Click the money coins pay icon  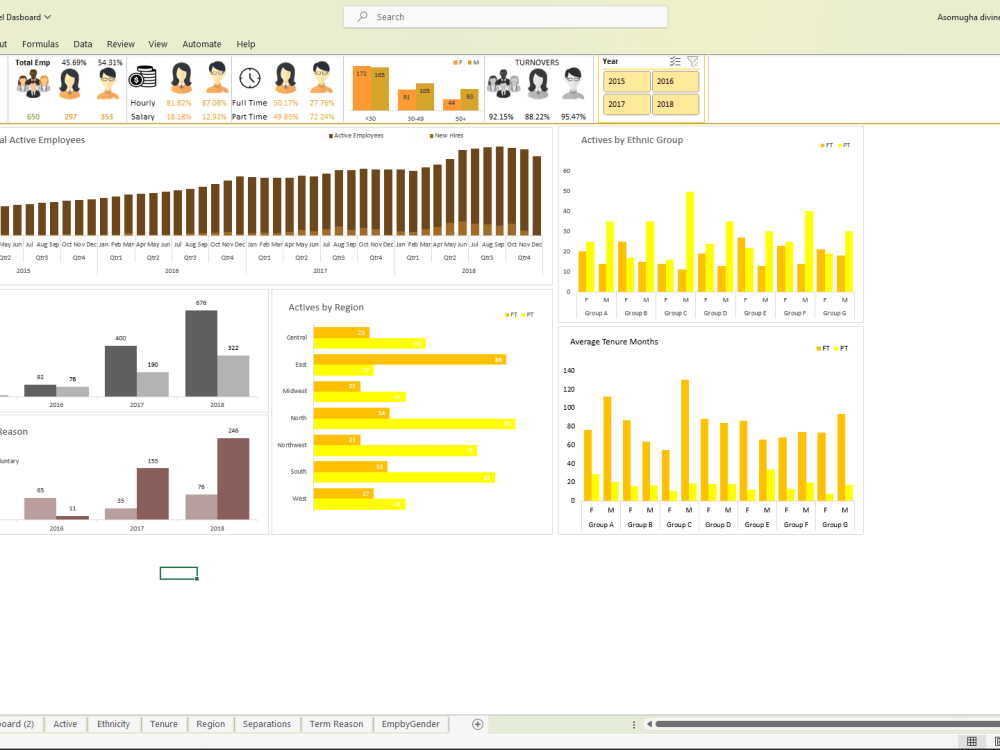(143, 77)
